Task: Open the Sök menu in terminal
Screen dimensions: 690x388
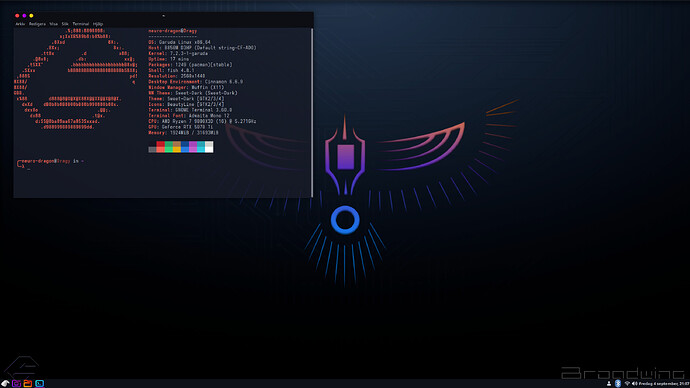Action: 65,24
